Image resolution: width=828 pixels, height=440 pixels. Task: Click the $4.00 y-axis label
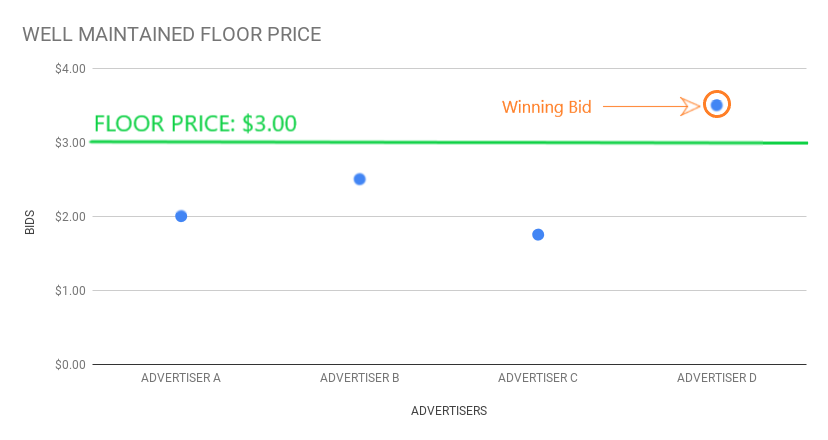[70, 69]
